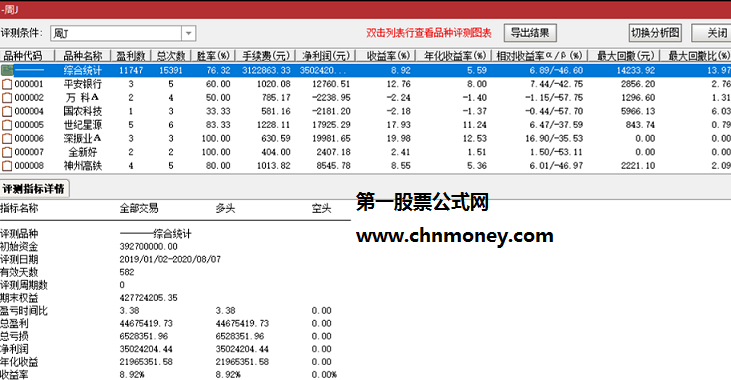Click the 期末权益 value 427724205.35
Image resolution: width=731 pixels, height=380 pixels.
(x=149, y=298)
